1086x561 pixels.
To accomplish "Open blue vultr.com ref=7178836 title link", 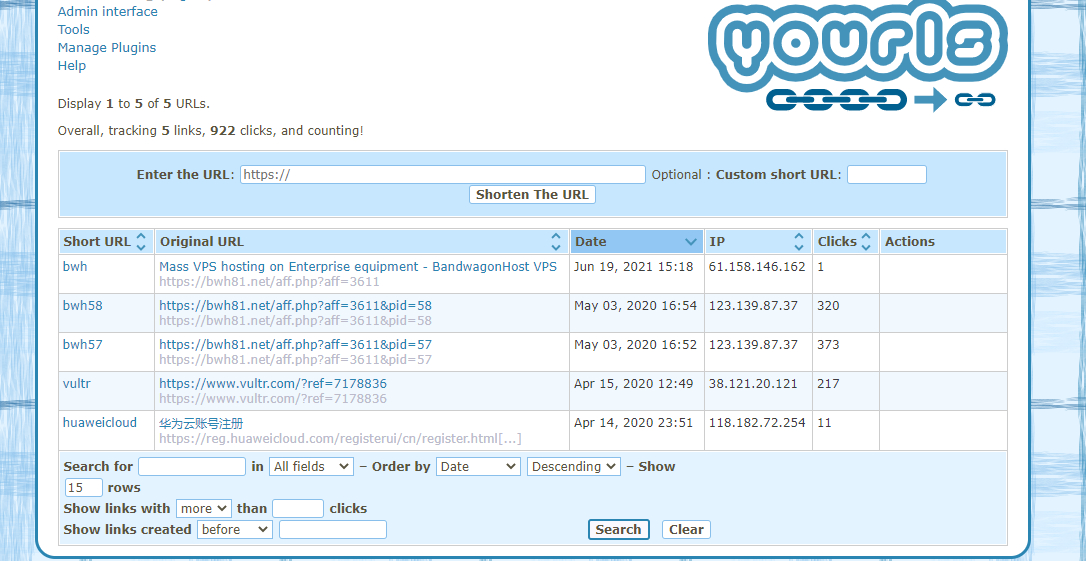I will (273, 383).
